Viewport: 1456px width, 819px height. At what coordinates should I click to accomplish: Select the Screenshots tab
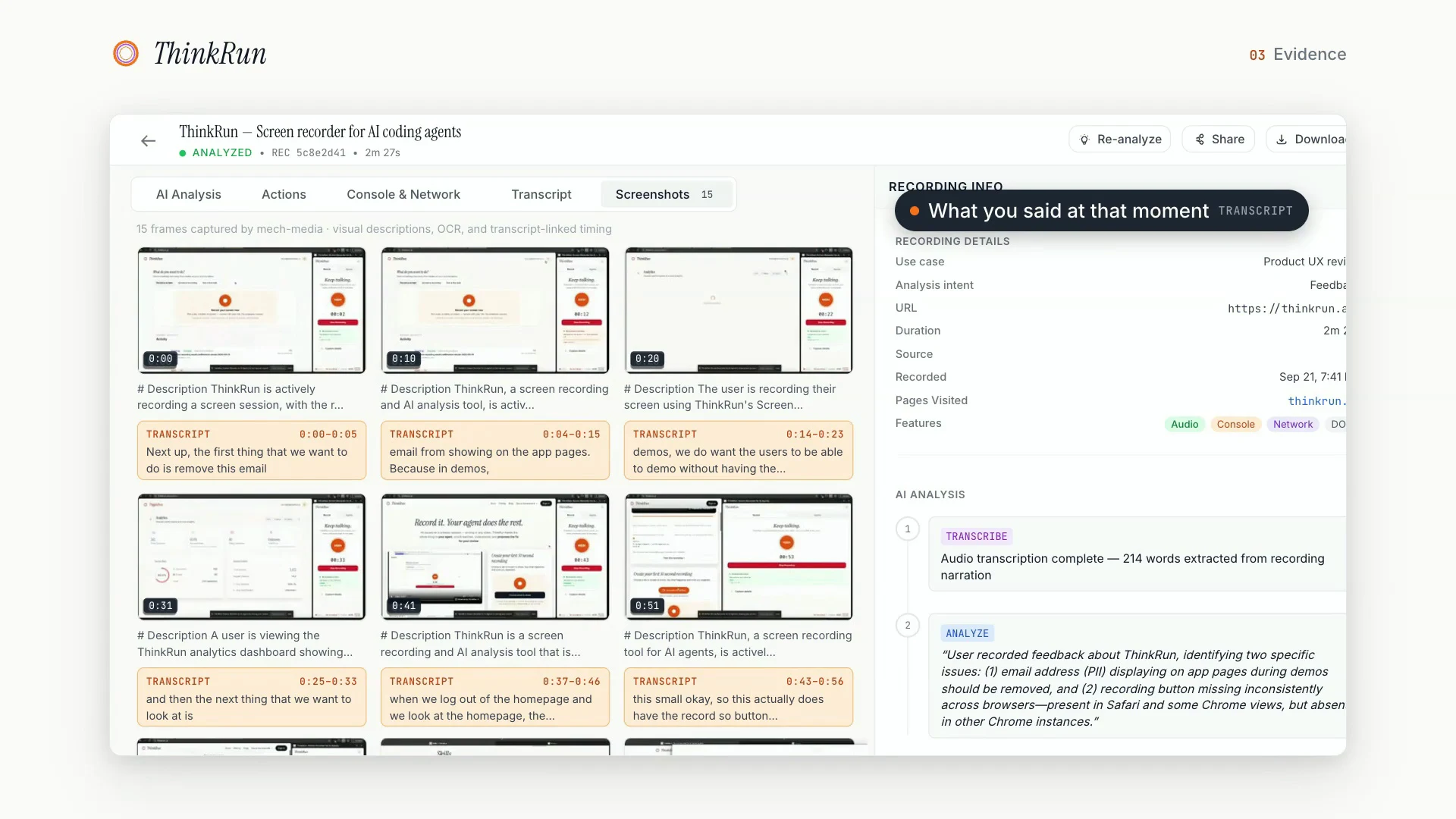point(665,194)
